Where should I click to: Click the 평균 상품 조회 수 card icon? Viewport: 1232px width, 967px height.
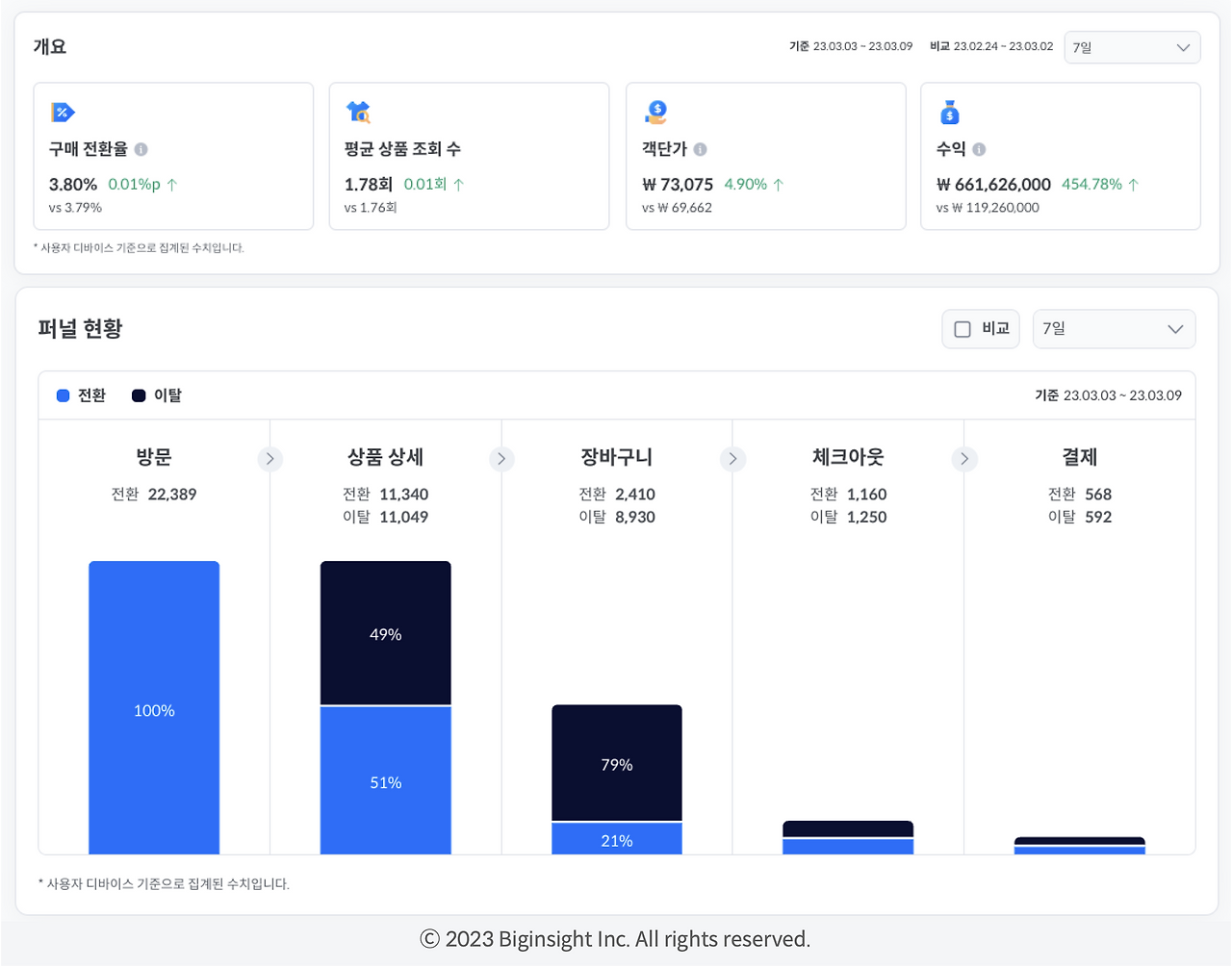click(x=358, y=113)
